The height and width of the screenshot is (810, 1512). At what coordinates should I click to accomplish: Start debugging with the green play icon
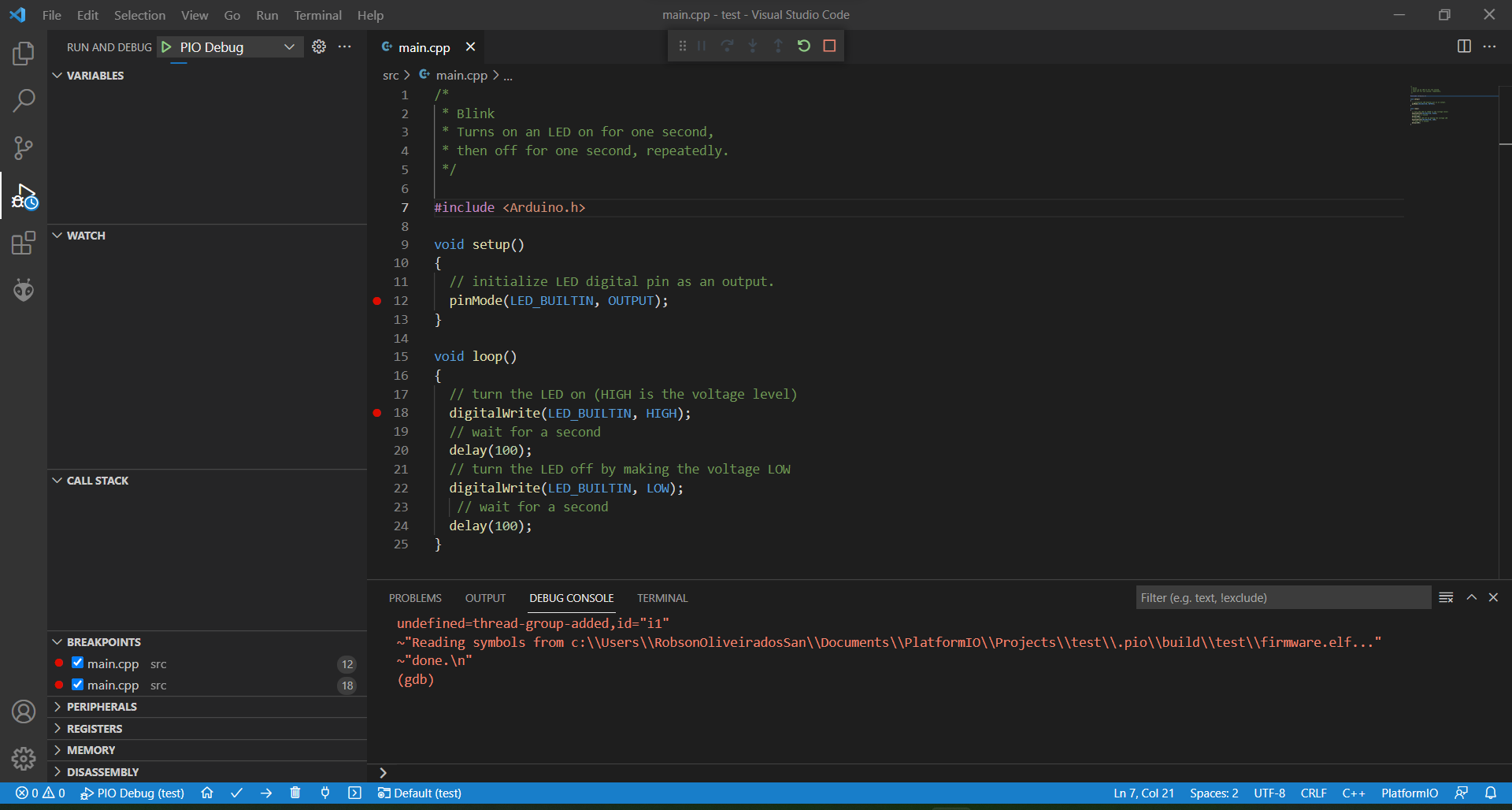click(166, 47)
